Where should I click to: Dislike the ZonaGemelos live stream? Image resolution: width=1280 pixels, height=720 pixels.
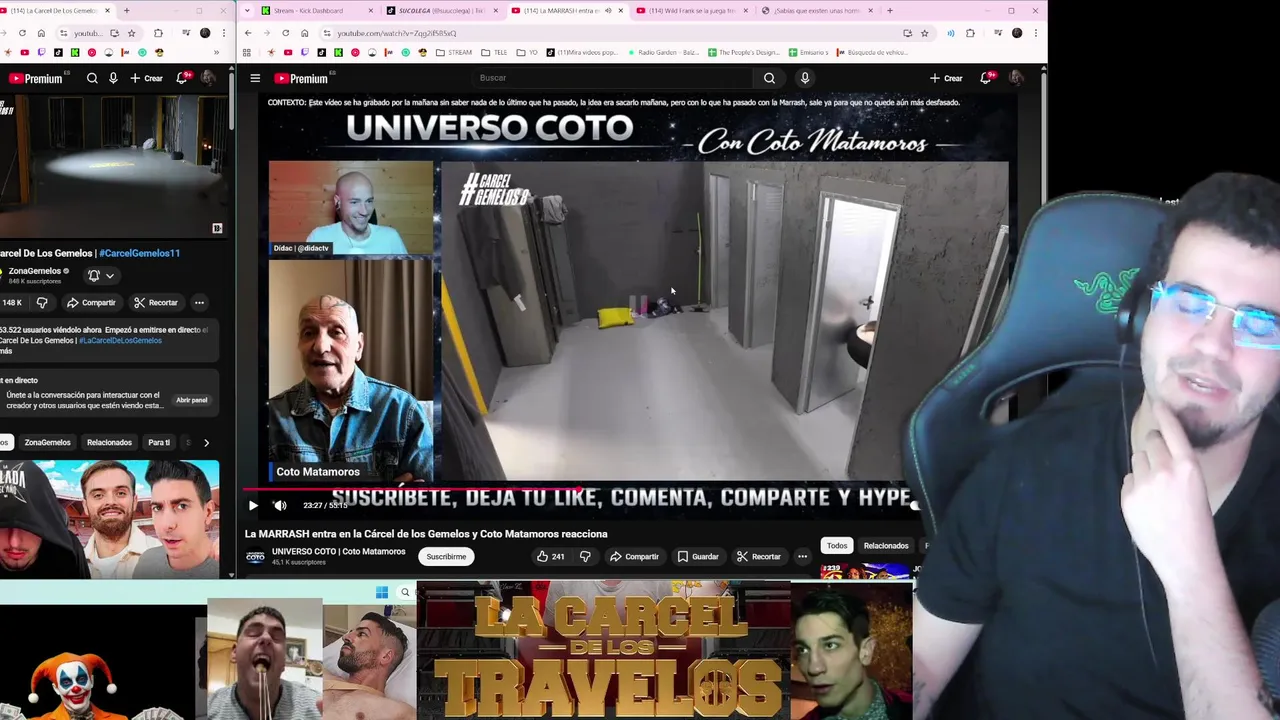click(42, 302)
